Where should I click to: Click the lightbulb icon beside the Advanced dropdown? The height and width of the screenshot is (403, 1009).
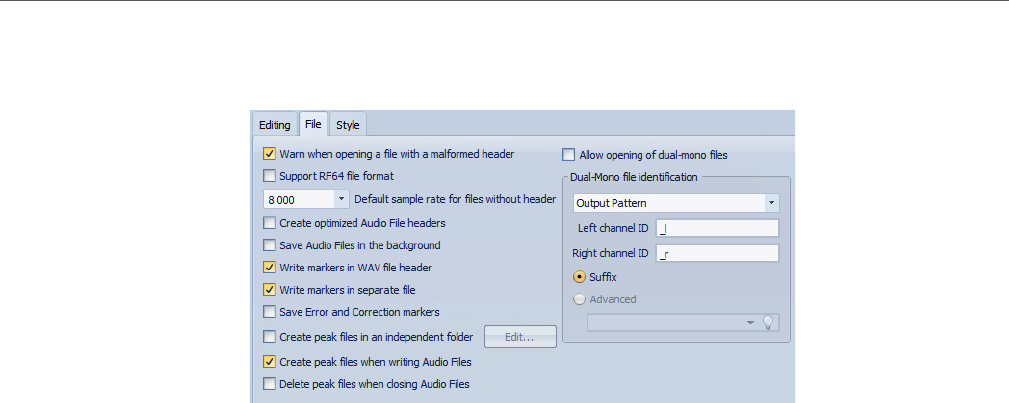(769, 322)
